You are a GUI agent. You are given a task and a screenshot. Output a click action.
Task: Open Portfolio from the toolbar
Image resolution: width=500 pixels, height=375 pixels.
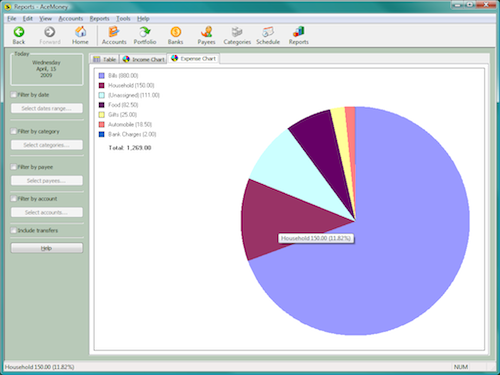145,32
